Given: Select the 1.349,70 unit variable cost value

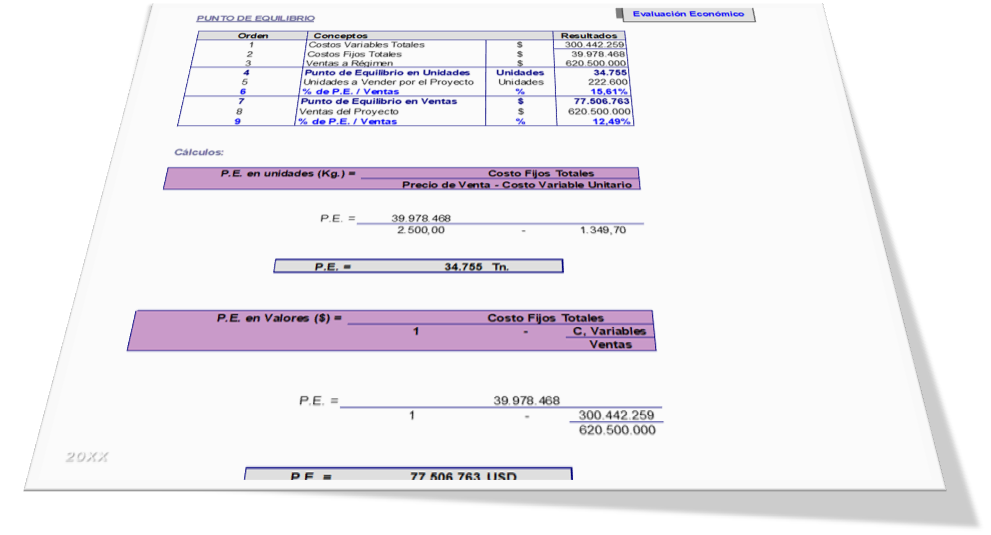Looking at the screenshot, I should coord(604,231).
